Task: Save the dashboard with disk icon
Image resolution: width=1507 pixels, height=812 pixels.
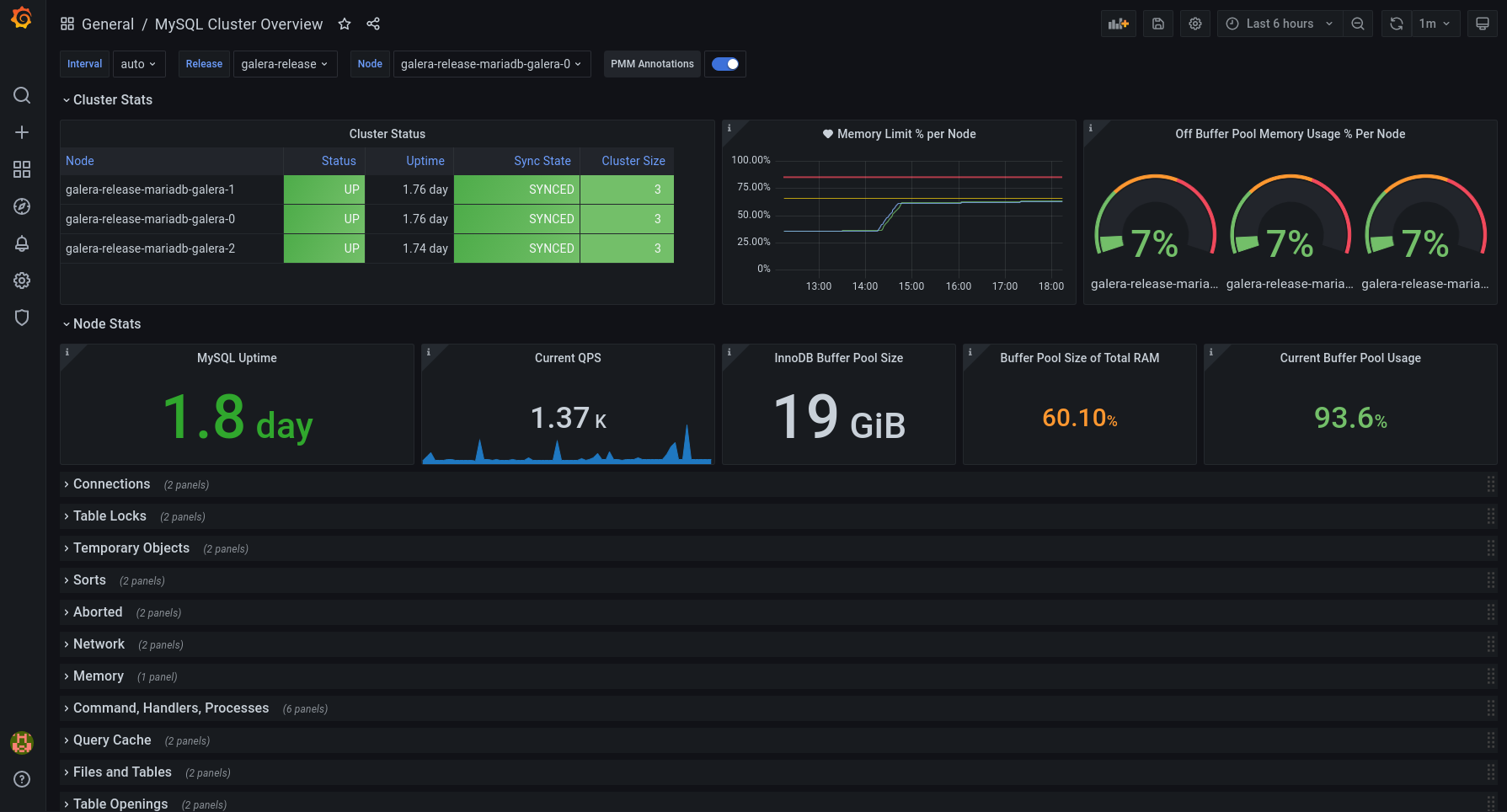Action: [x=1158, y=24]
